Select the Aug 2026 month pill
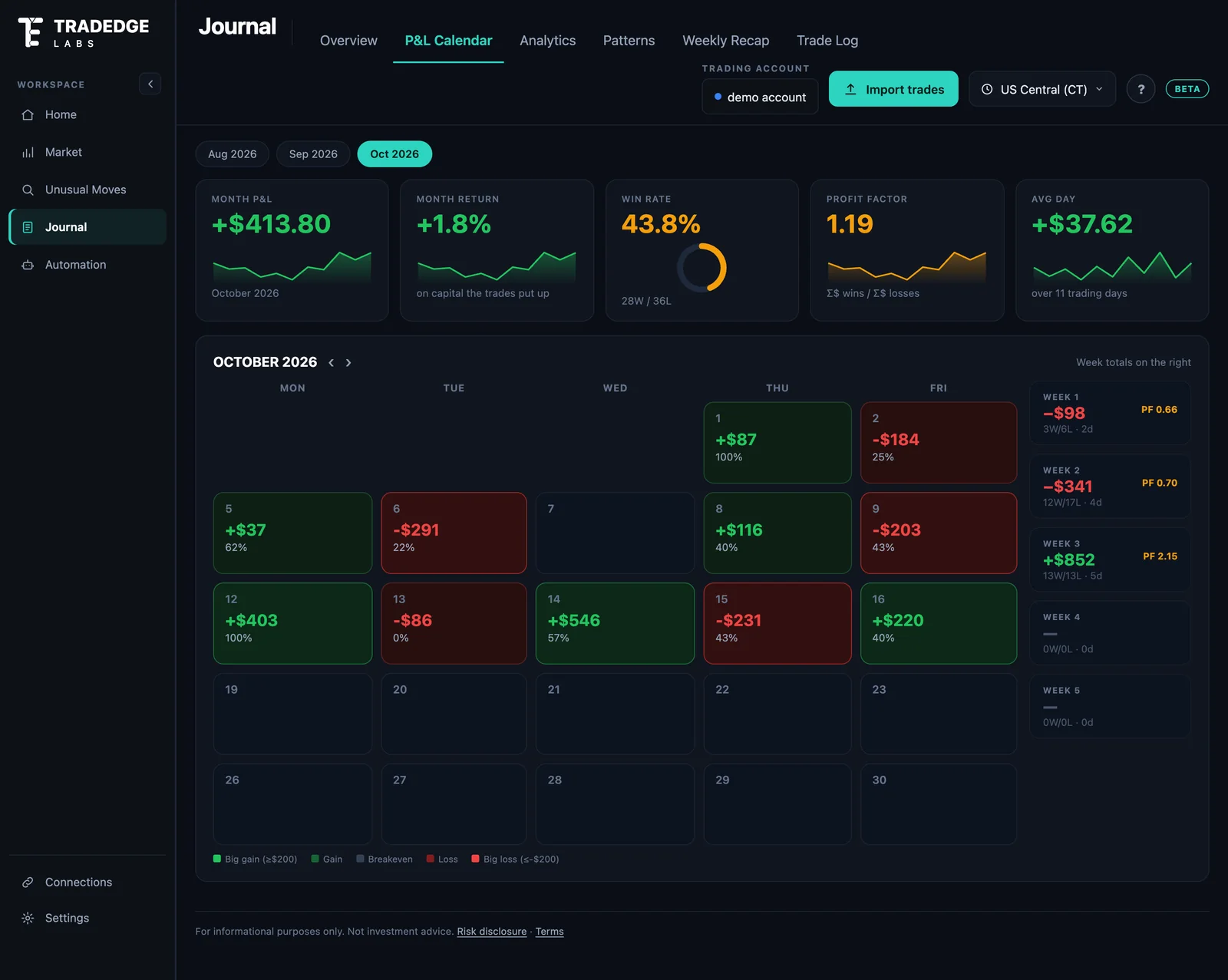The height and width of the screenshot is (980, 1228). tap(232, 154)
